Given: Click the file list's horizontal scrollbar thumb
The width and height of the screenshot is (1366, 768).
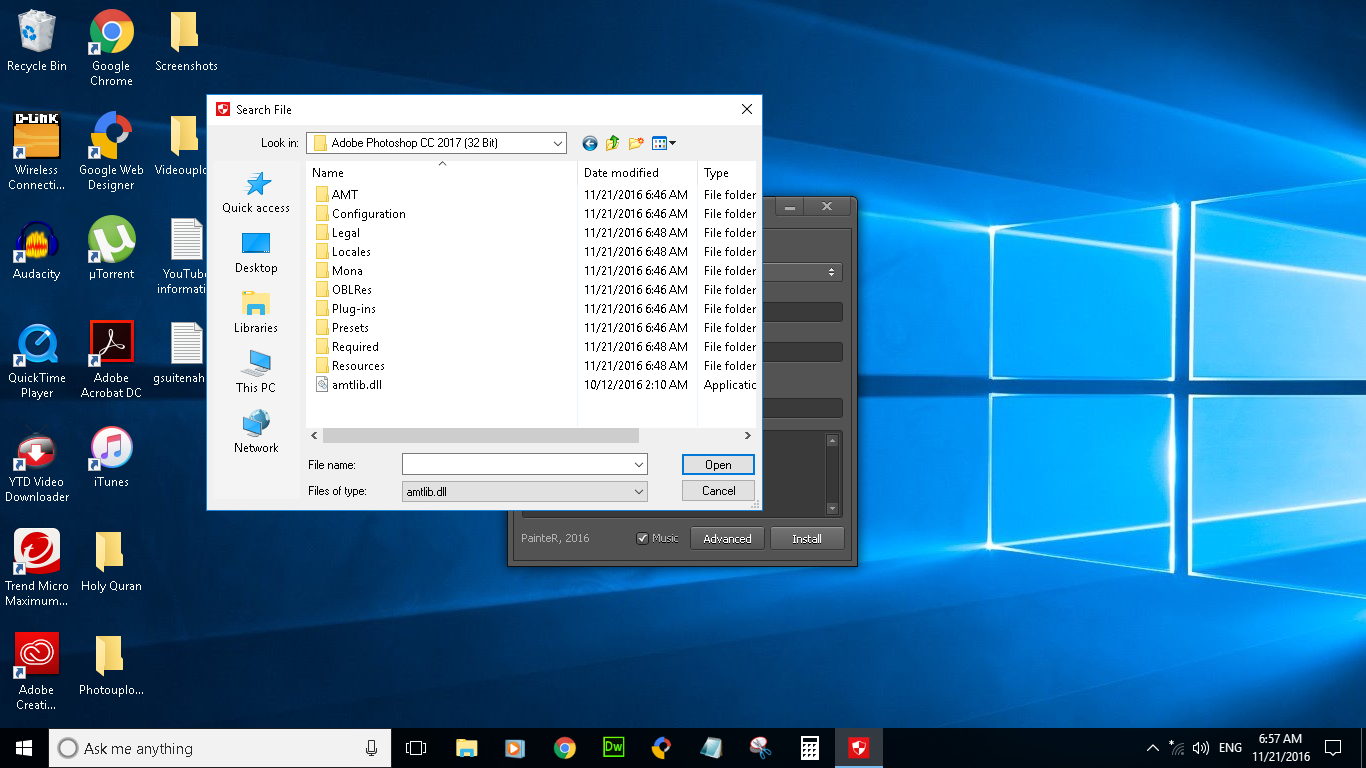Looking at the screenshot, I should 480,435.
